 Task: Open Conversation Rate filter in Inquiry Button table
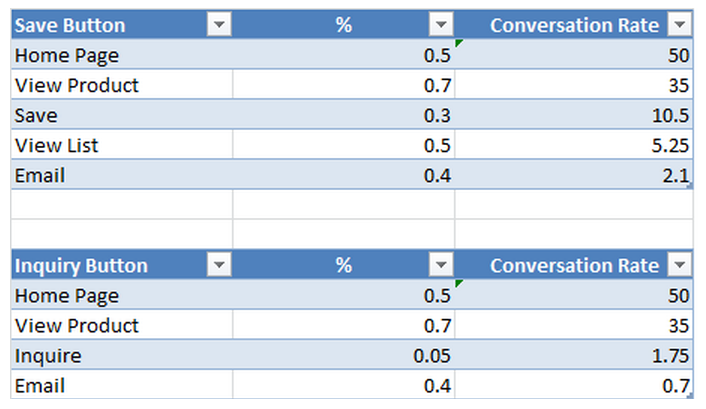(679, 264)
